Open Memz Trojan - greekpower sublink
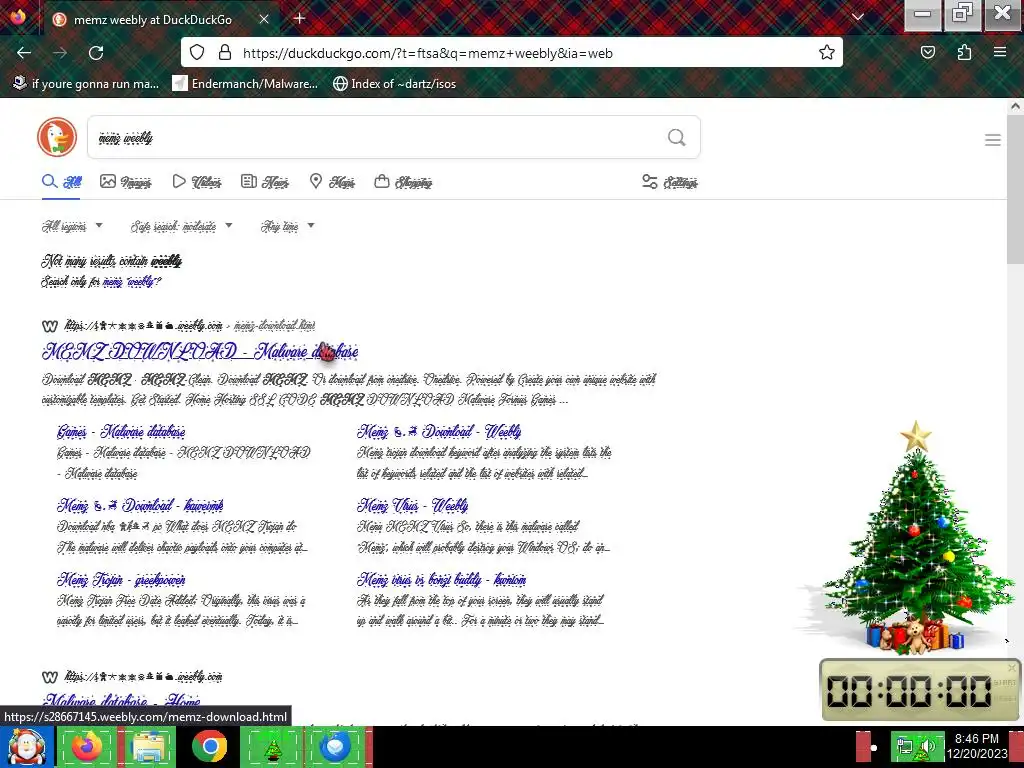This screenshot has height=768, width=1024. (x=121, y=579)
